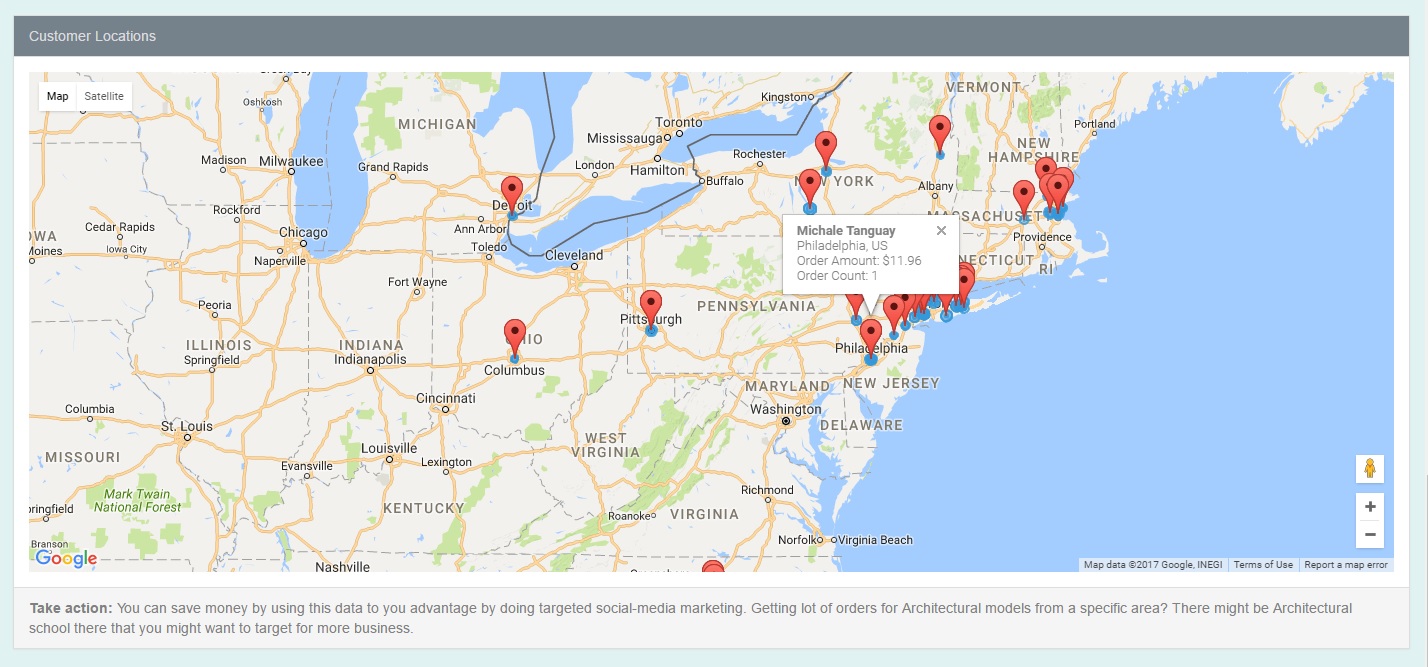Click the Cincinnati city label
Screen dimensions: 1428x667
[x=446, y=398]
